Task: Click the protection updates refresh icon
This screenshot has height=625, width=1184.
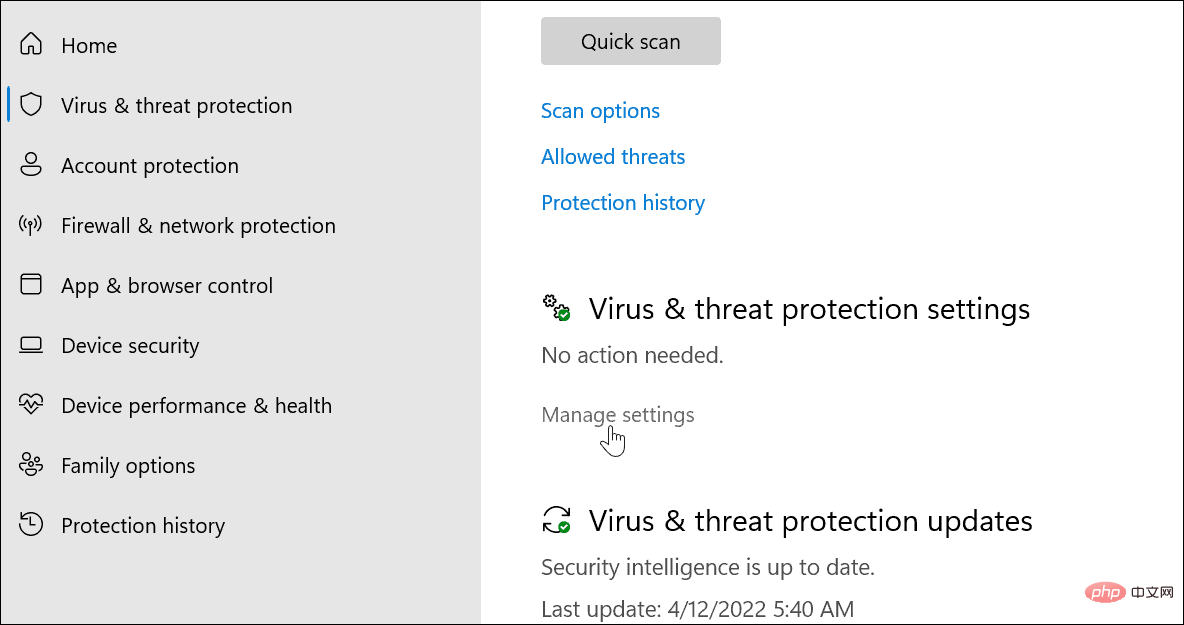Action: (x=556, y=520)
